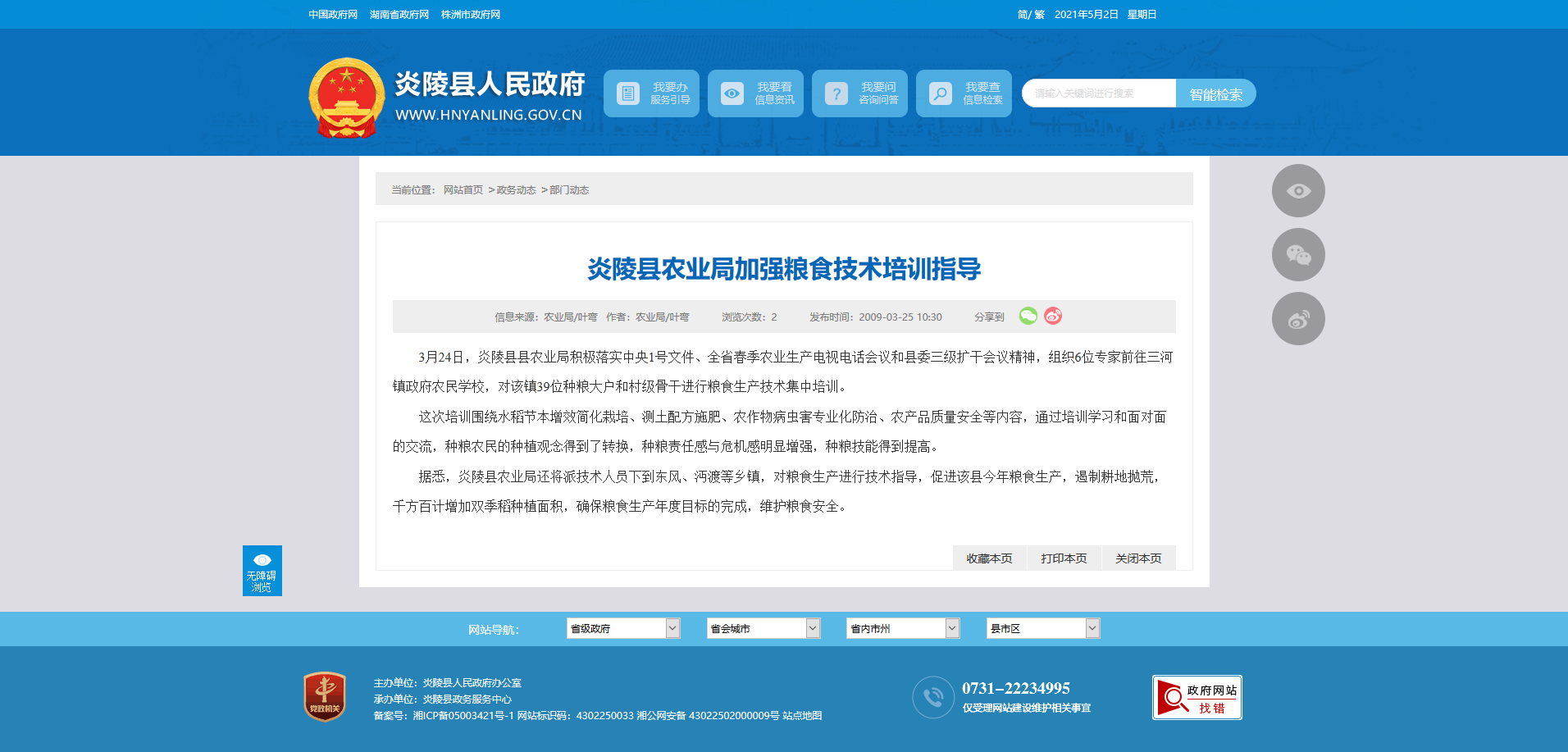Screen dimensions: 1568x752
Task: Open the gray WeChat floating sidebar icon
Action: tap(1297, 255)
